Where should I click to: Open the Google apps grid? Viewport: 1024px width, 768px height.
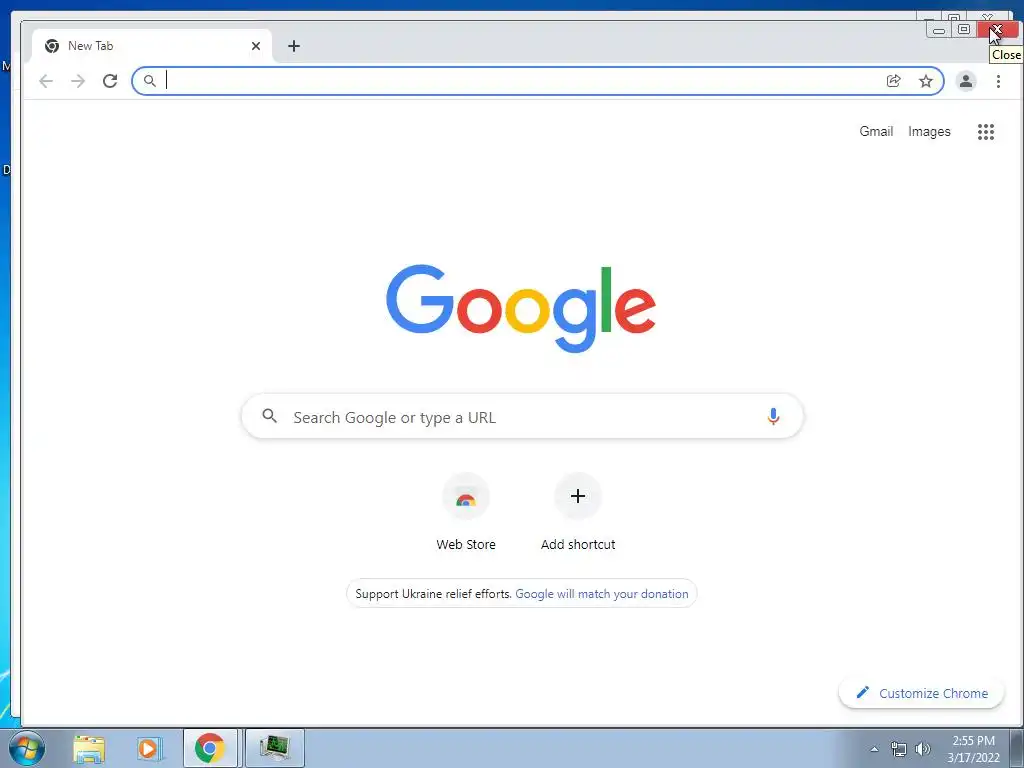coord(985,132)
